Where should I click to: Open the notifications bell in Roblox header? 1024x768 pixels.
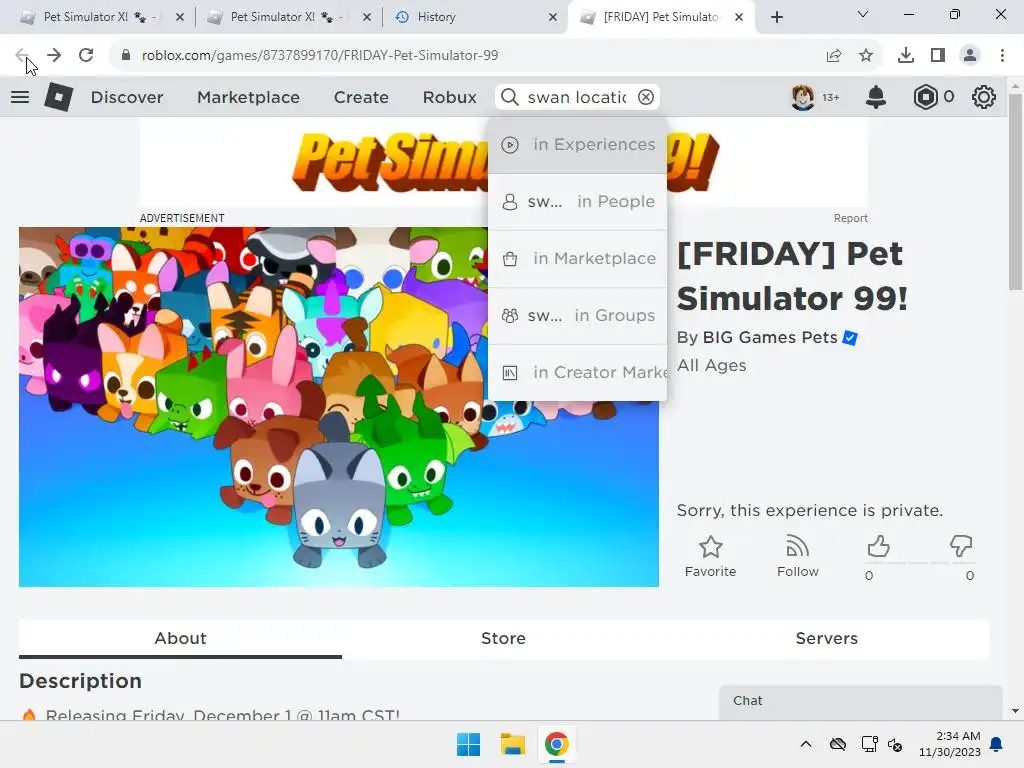[x=876, y=97]
